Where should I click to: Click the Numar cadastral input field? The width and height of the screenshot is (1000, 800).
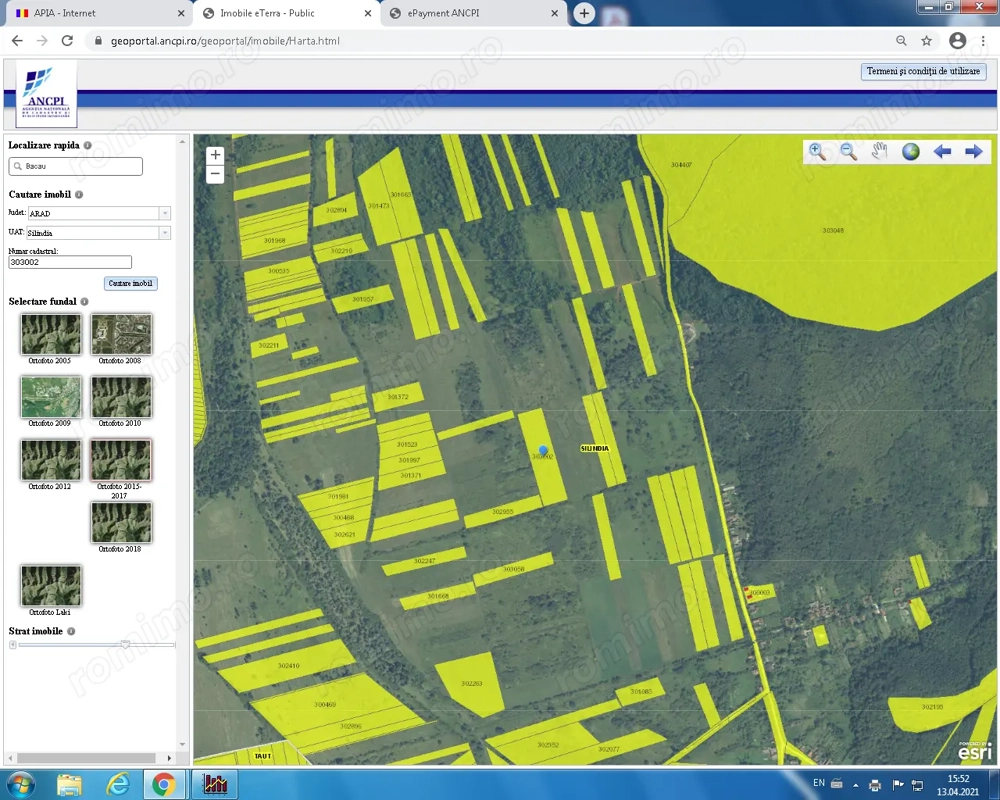click(70, 262)
